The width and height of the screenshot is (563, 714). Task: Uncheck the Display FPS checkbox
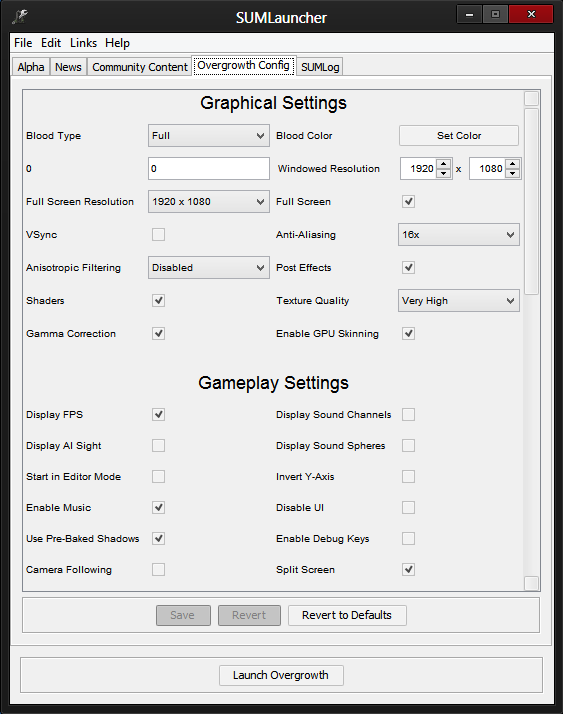tap(159, 415)
